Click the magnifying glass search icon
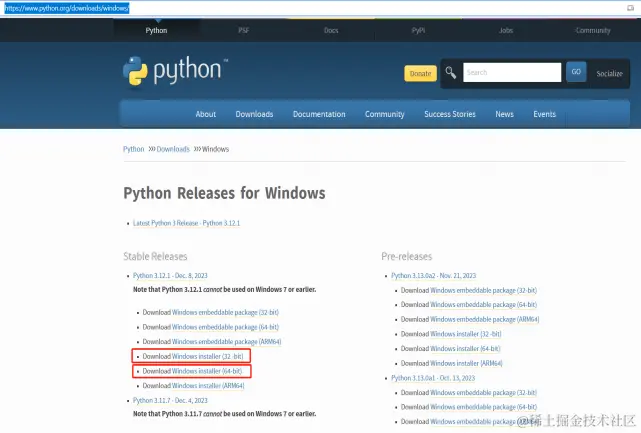The height and width of the screenshot is (433, 641). pyautogui.click(x=450, y=73)
